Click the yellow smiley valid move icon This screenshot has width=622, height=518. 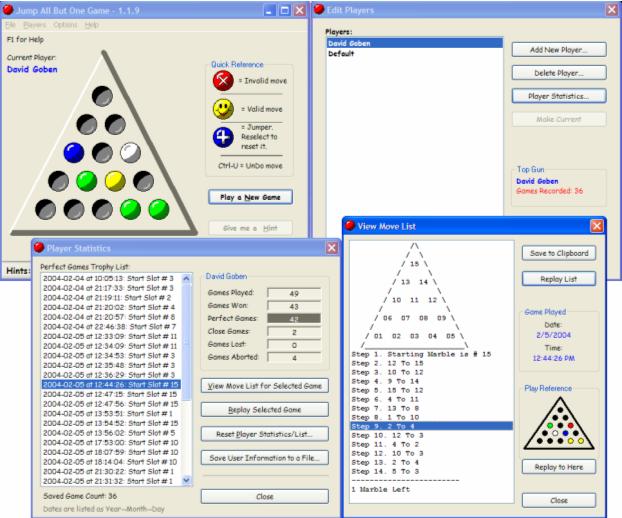(225, 110)
